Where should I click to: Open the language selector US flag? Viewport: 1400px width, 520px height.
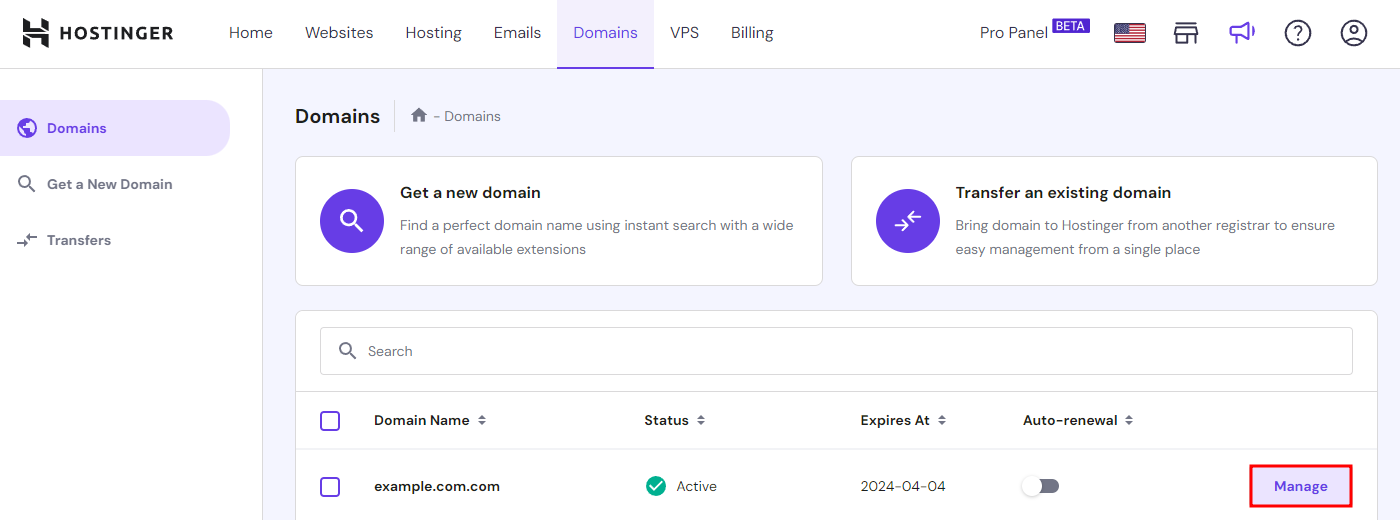[x=1129, y=33]
